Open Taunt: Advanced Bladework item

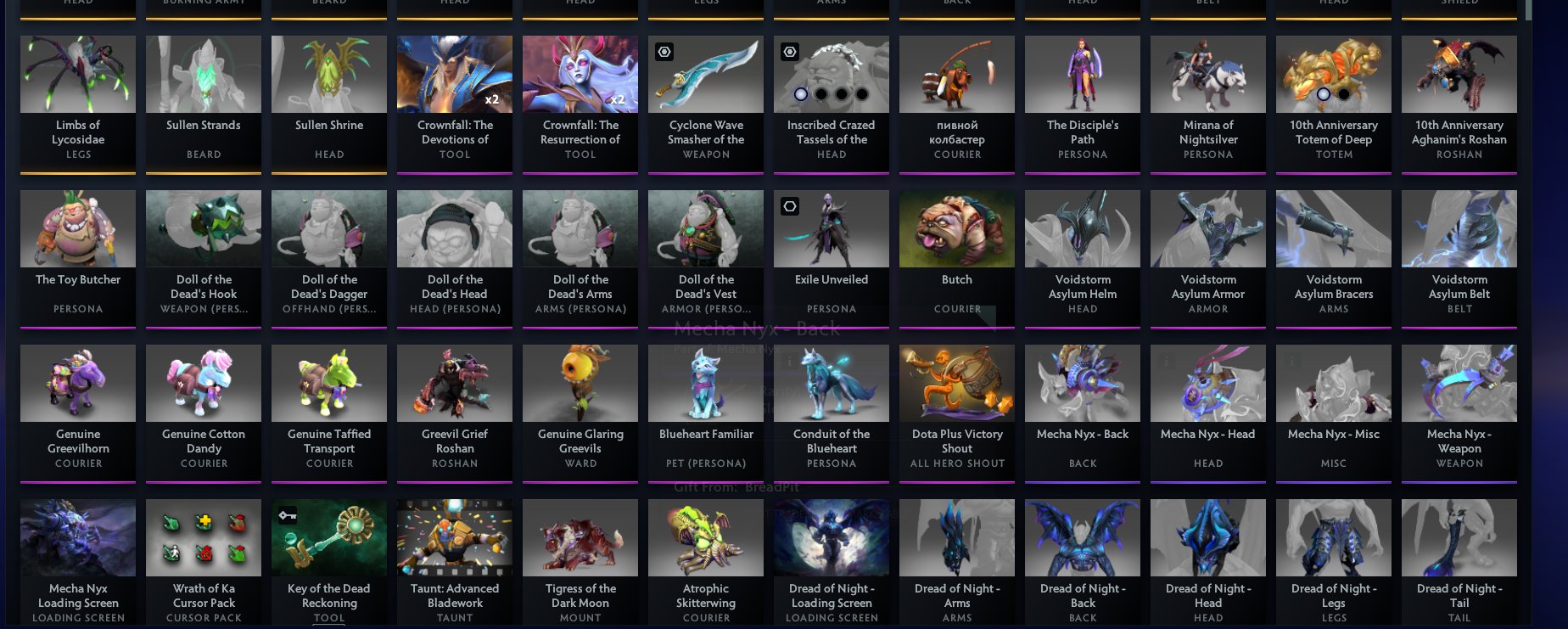coord(455,564)
